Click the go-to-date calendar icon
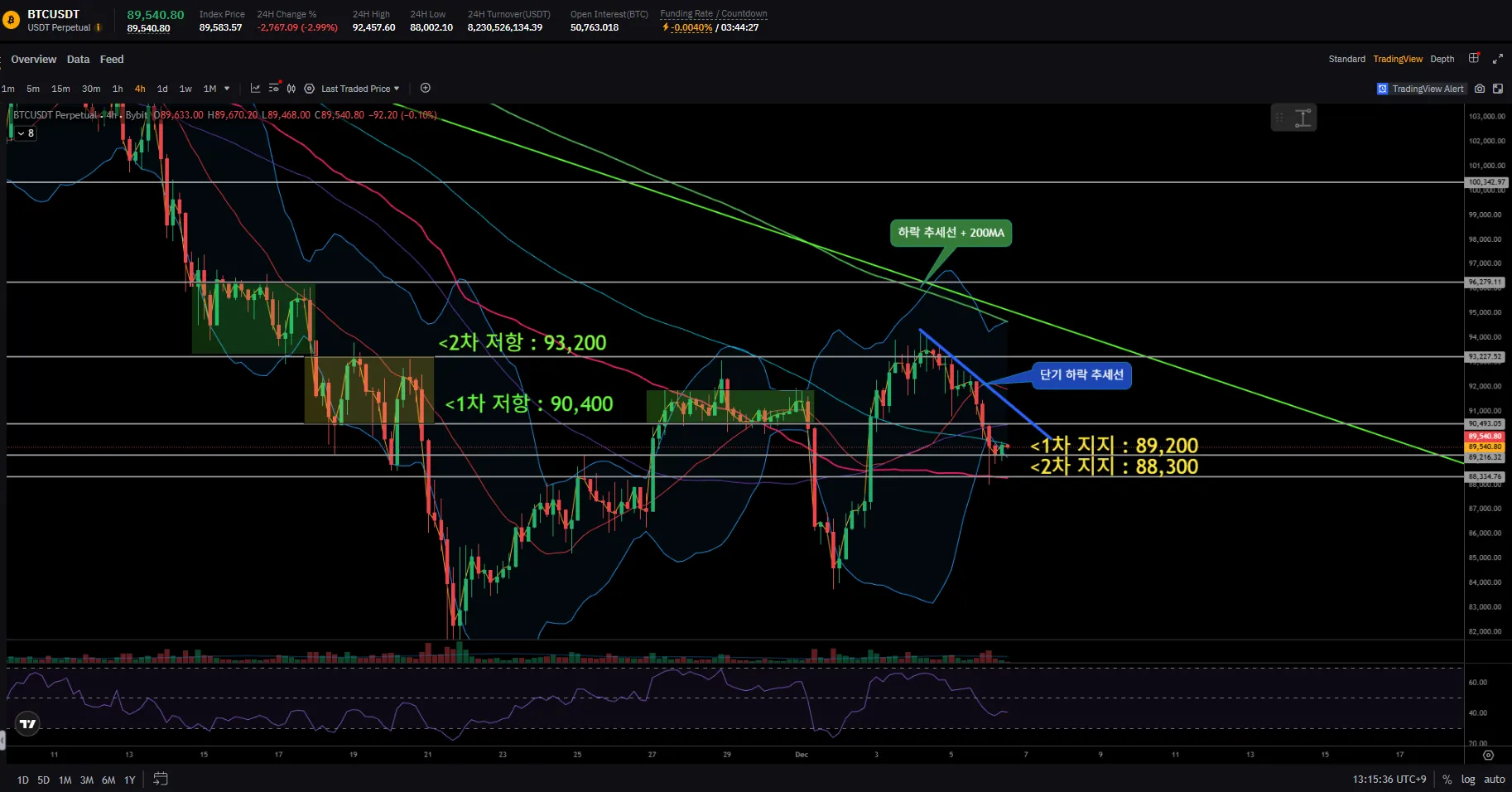Viewport: 1512px width, 792px height. tap(161, 779)
